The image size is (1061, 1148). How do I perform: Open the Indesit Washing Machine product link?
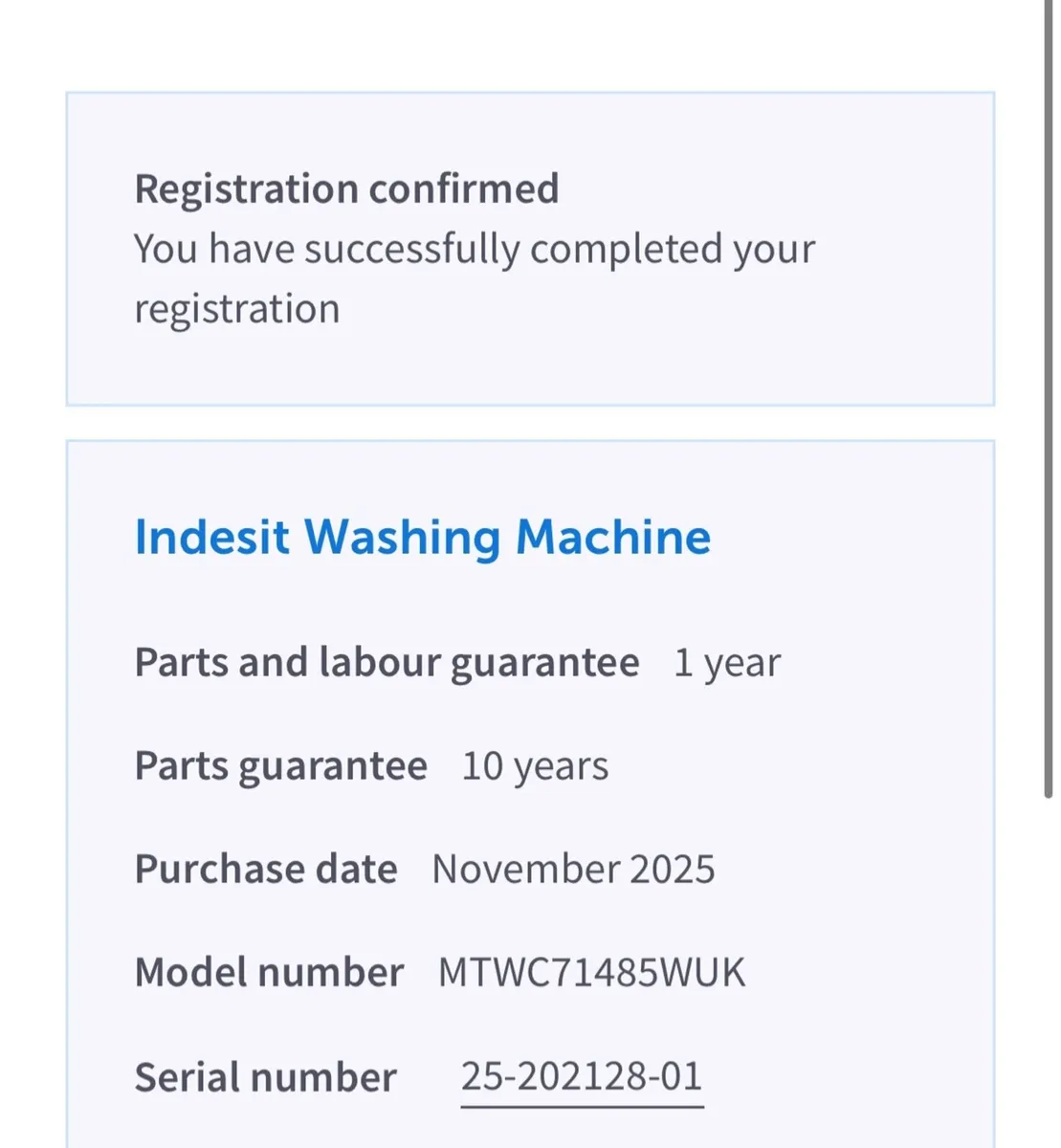[422, 536]
